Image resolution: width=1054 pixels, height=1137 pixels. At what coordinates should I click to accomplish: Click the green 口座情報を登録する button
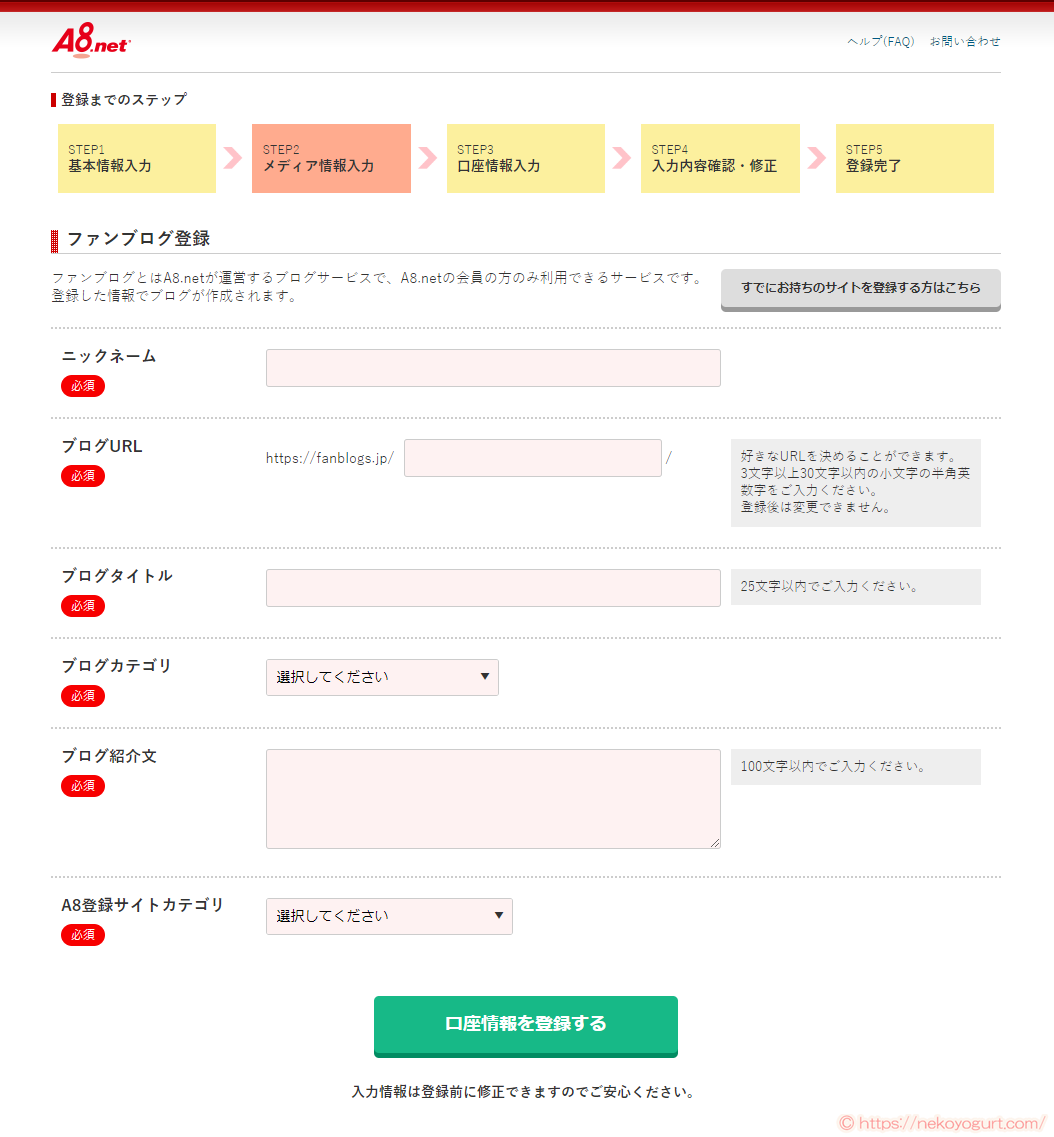(x=525, y=1026)
